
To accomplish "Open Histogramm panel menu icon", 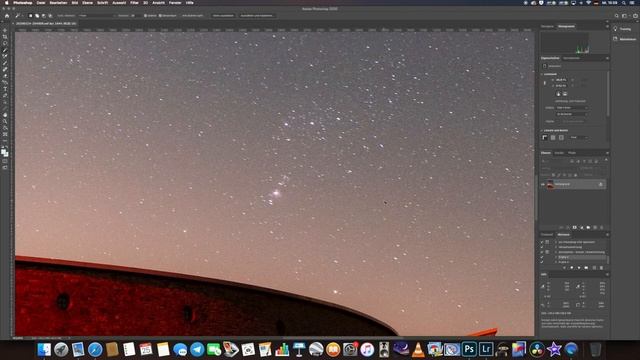I will (607, 26).
